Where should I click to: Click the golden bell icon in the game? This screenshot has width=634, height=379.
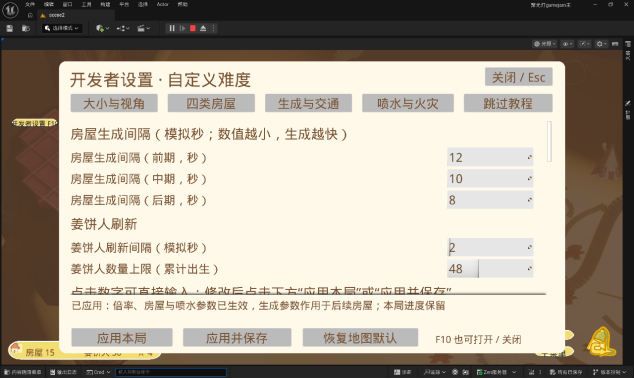pos(601,342)
